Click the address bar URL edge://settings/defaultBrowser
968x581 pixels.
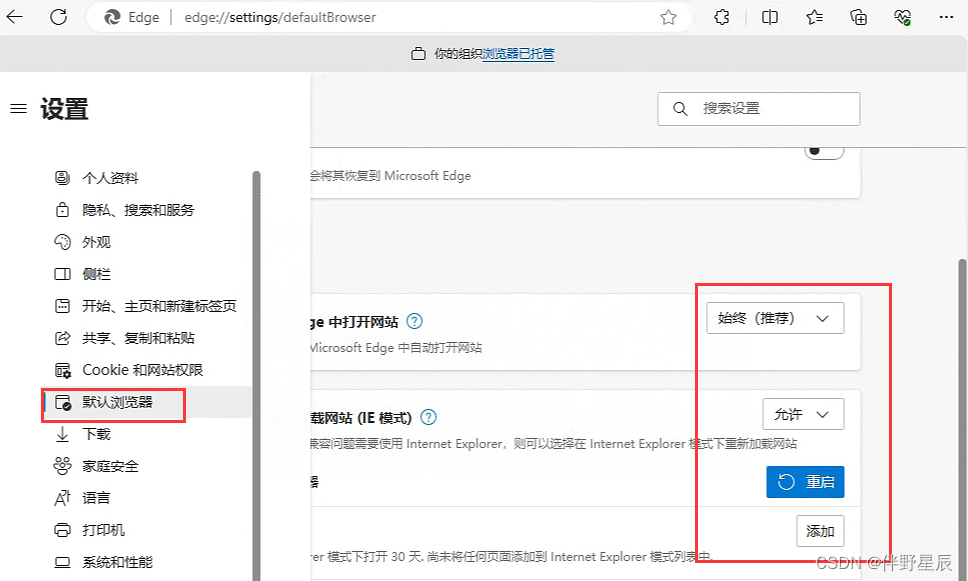click(x=280, y=17)
